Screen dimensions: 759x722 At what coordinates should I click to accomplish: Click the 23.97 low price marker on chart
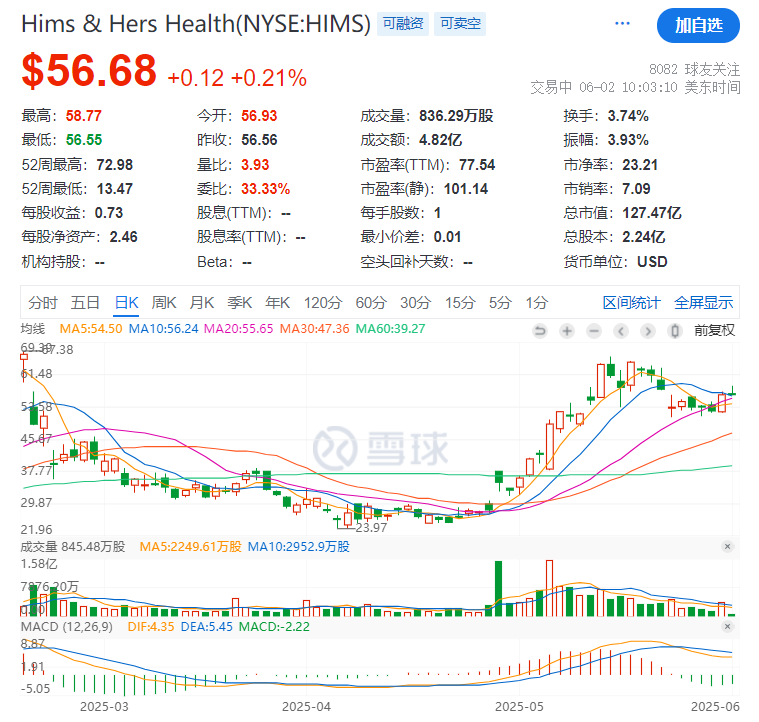coord(371,527)
